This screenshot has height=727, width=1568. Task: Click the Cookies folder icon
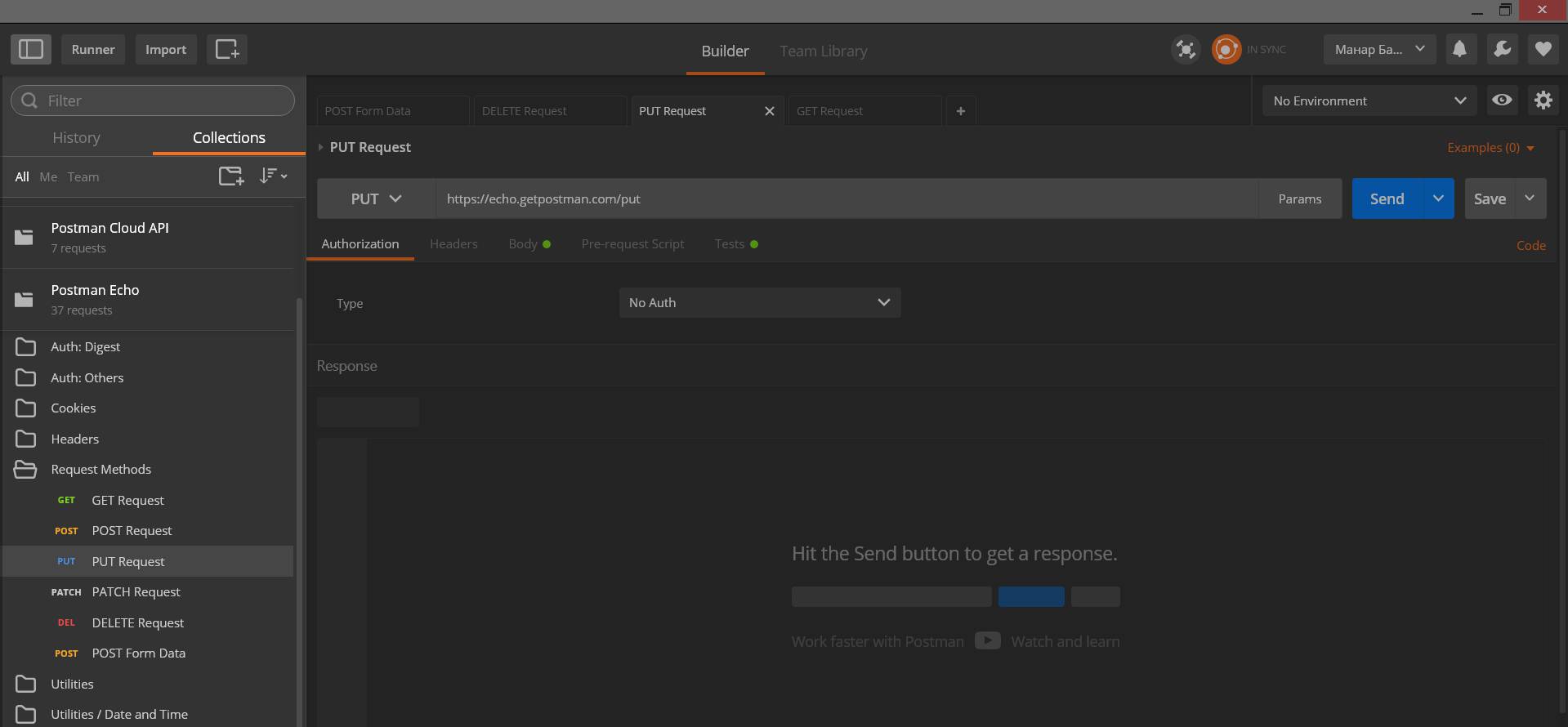[25, 408]
